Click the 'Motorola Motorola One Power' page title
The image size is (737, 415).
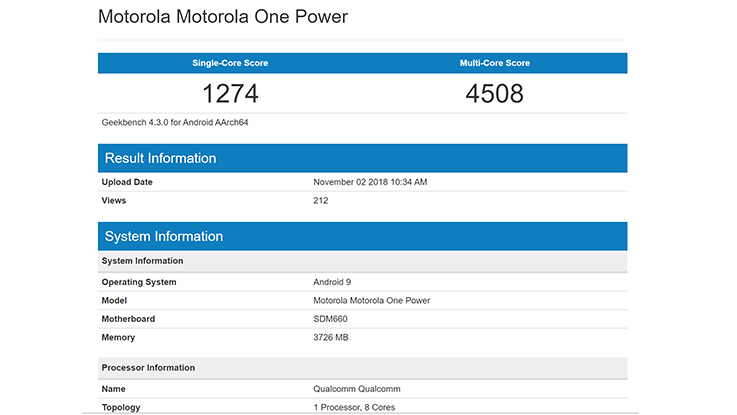click(x=223, y=17)
